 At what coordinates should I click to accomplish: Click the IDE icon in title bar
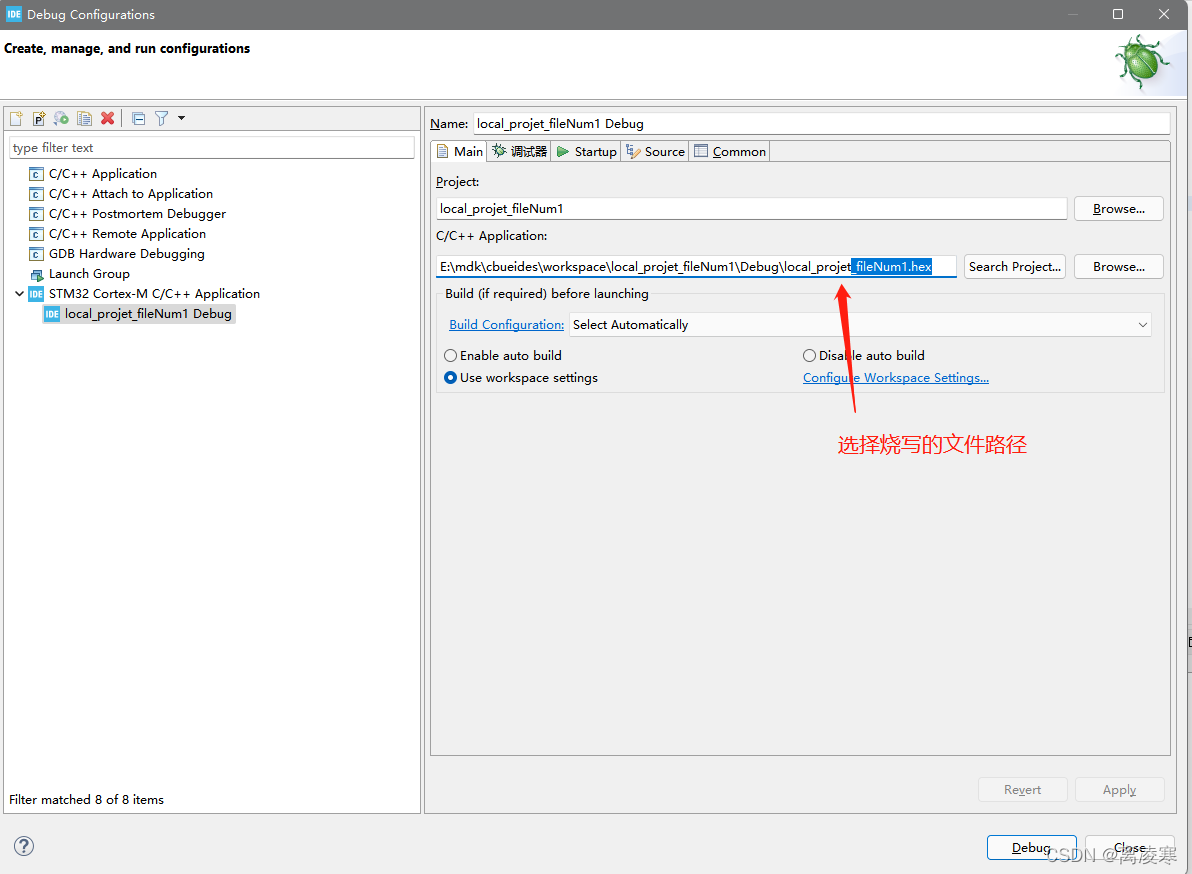tap(14, 14)
